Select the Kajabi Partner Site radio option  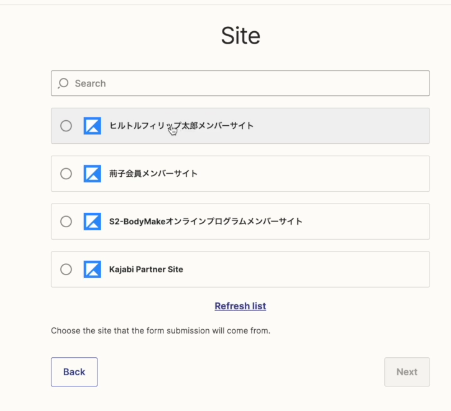[66, 269]
